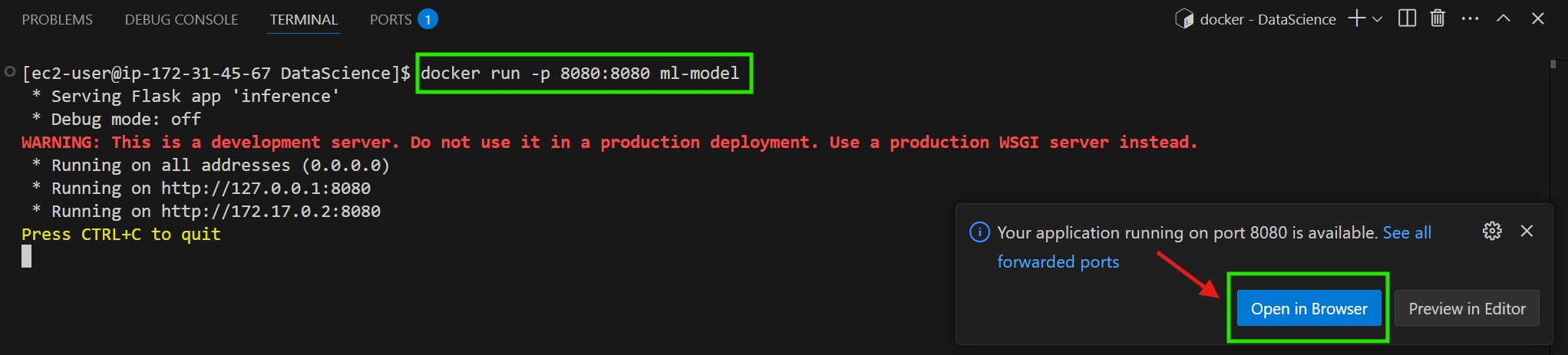Click the new terminal plus icon
The width and height of the screenshot is (1568, 355).
(x=1356, y=18)
